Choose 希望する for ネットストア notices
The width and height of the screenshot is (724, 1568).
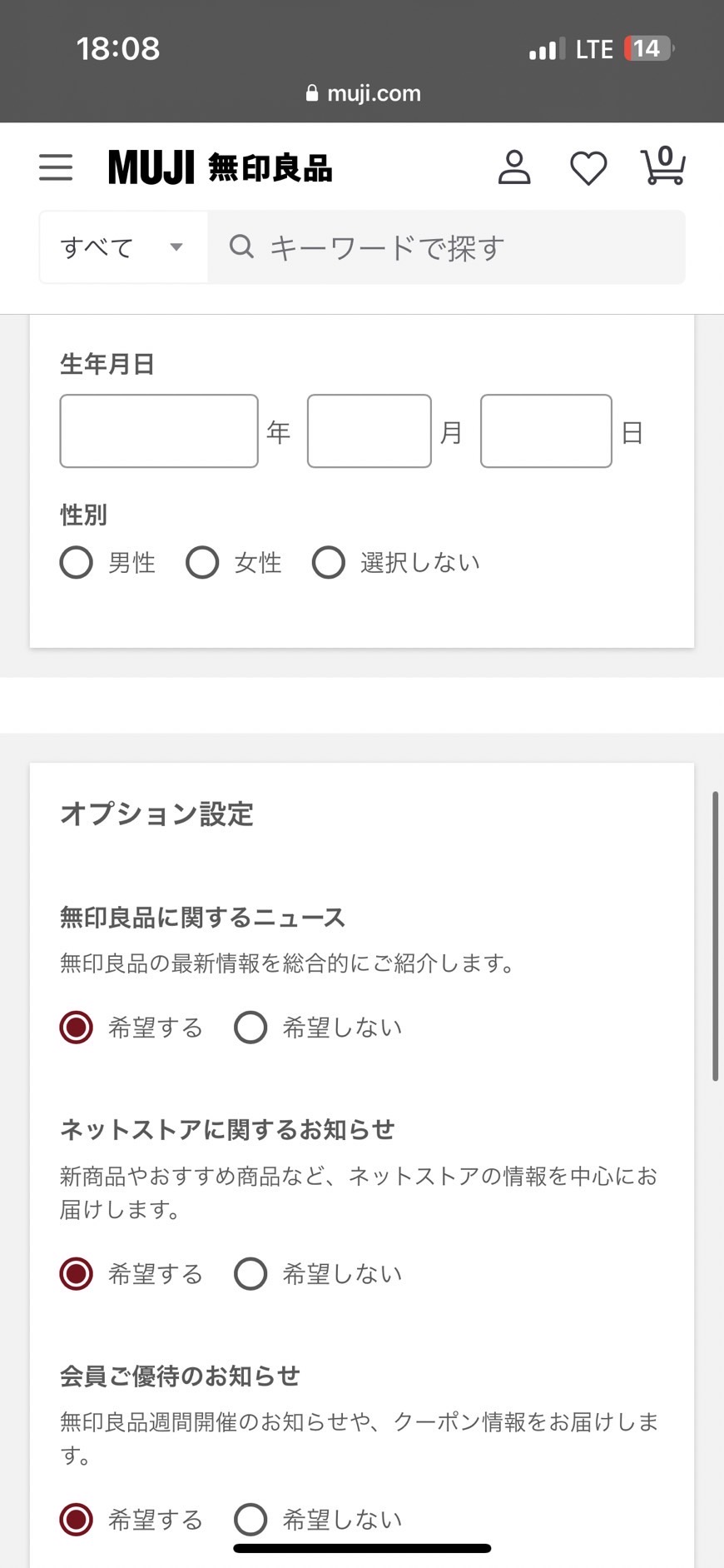[77, 1273]
